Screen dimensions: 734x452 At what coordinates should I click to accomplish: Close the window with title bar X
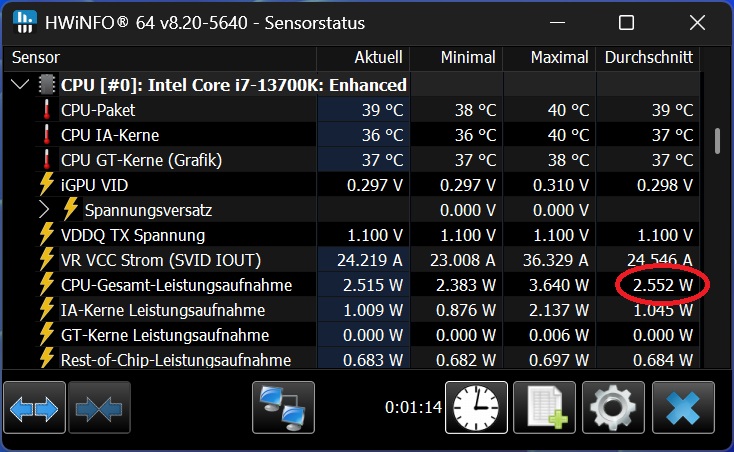point(697,22)
